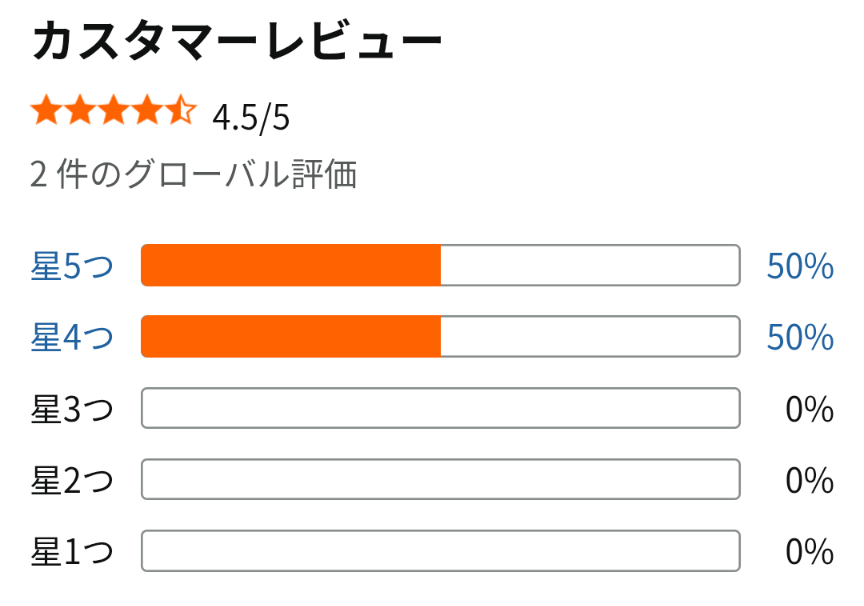The height and width of the screenshot is (606, 864).
Task: Click the empty 1-star rating bar
Action: point(440,551)
